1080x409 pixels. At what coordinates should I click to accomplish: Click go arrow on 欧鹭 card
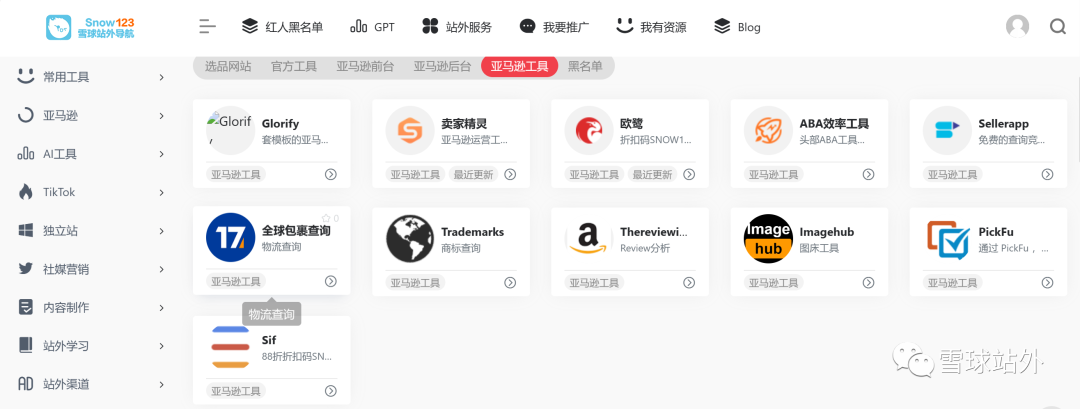pos(689,174)
